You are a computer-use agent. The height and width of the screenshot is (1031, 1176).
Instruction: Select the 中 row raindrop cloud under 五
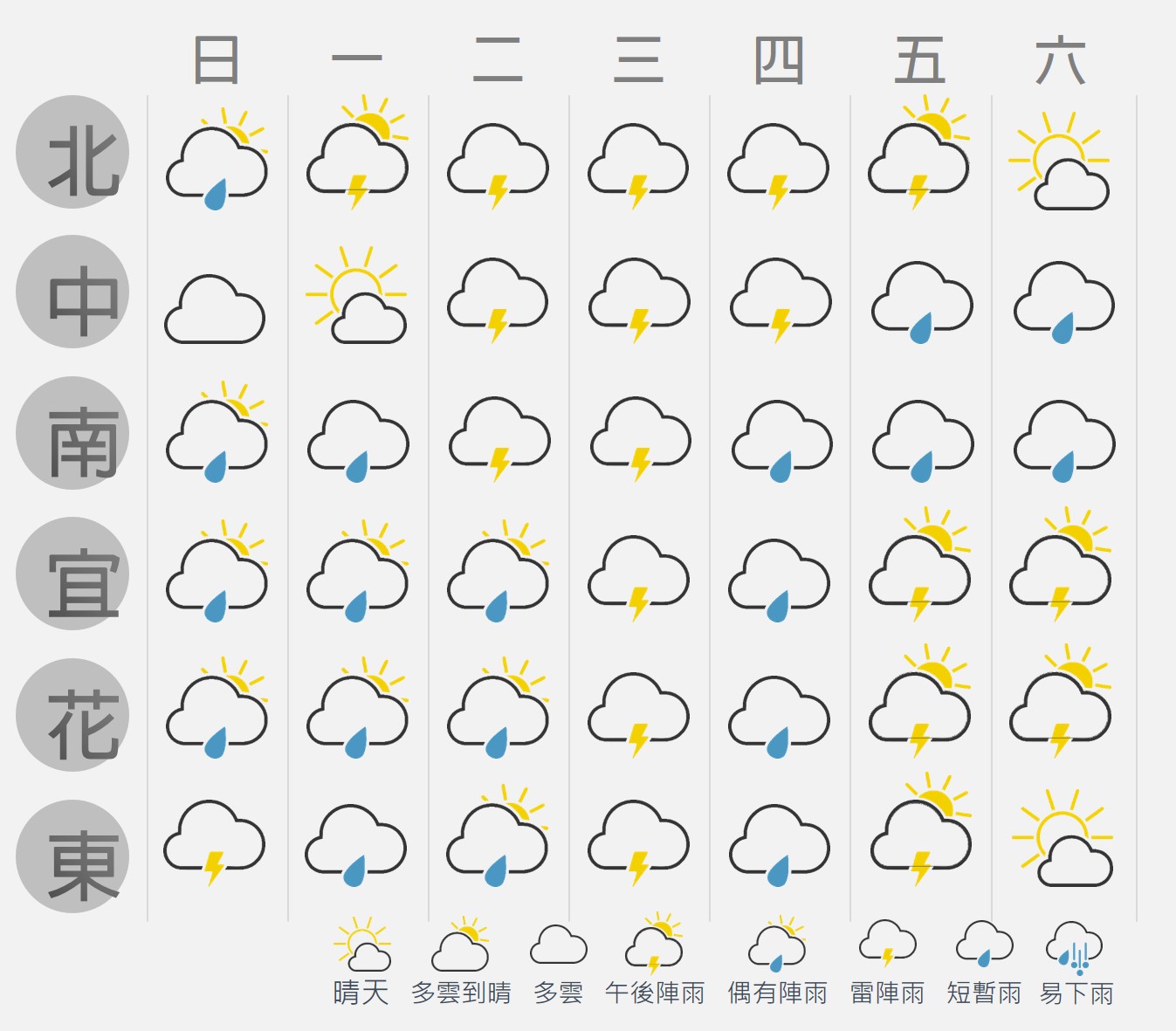point(922,302)
